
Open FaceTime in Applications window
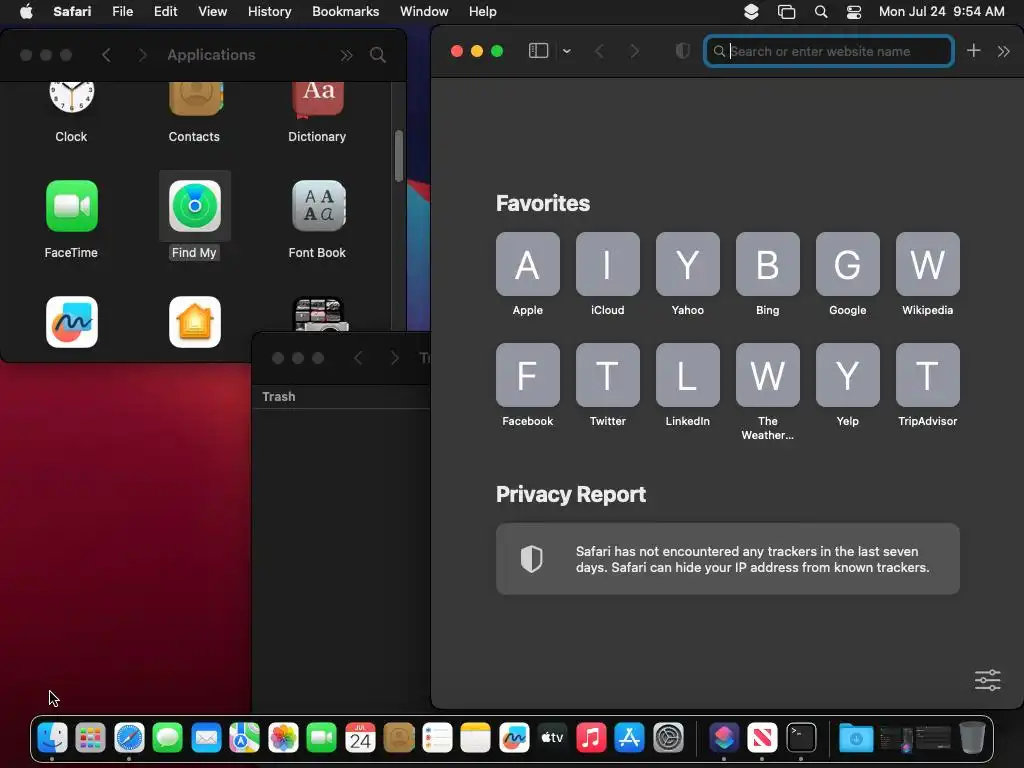click(x=72, y=206)
